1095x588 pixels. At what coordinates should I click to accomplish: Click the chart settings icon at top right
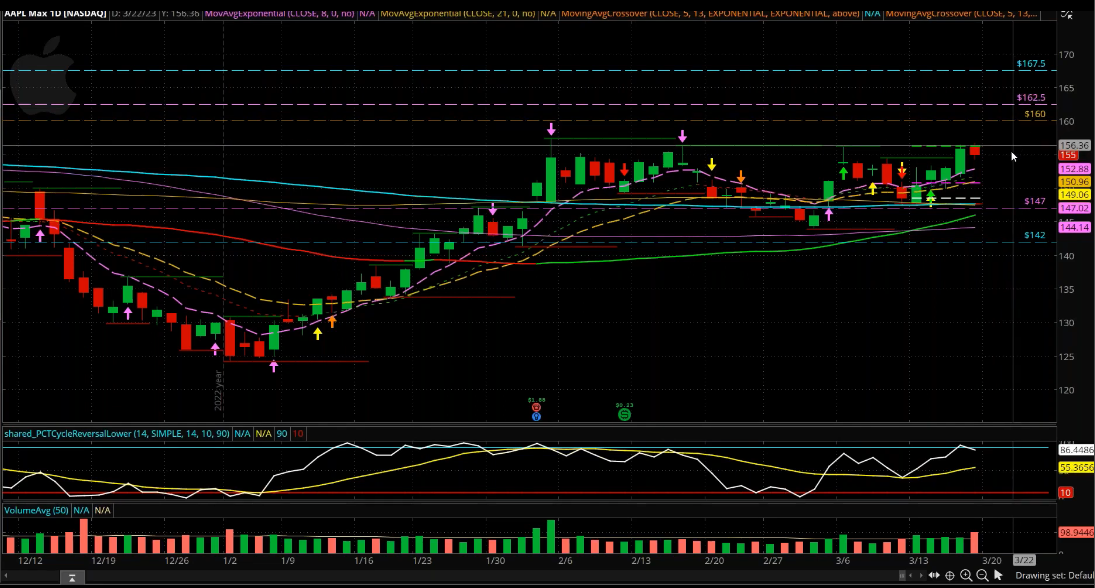click(1067, 13)
